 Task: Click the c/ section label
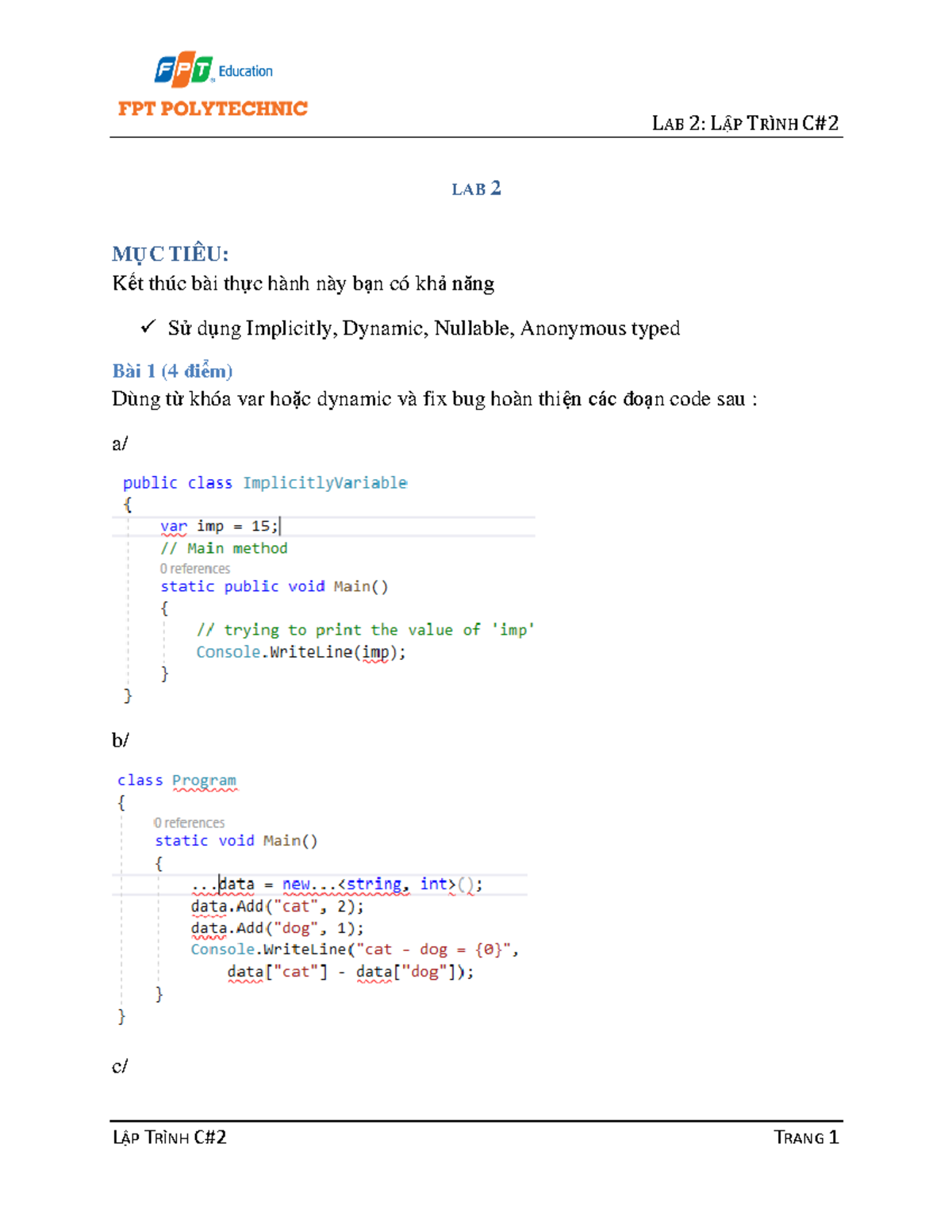click(x=119, y=1067)
